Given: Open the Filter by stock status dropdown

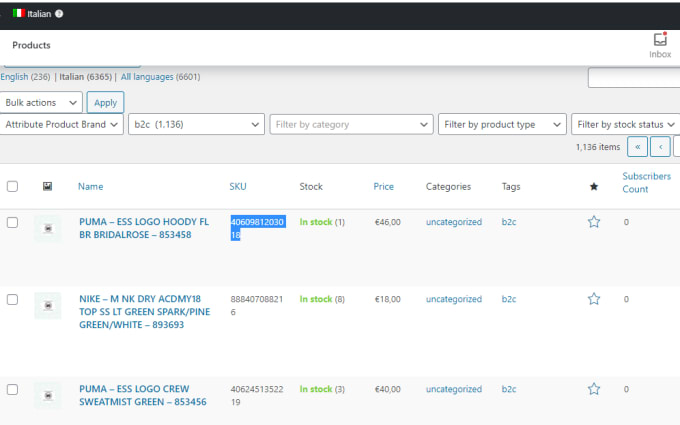Looking at the screenshot, I should tap(626, 124).
